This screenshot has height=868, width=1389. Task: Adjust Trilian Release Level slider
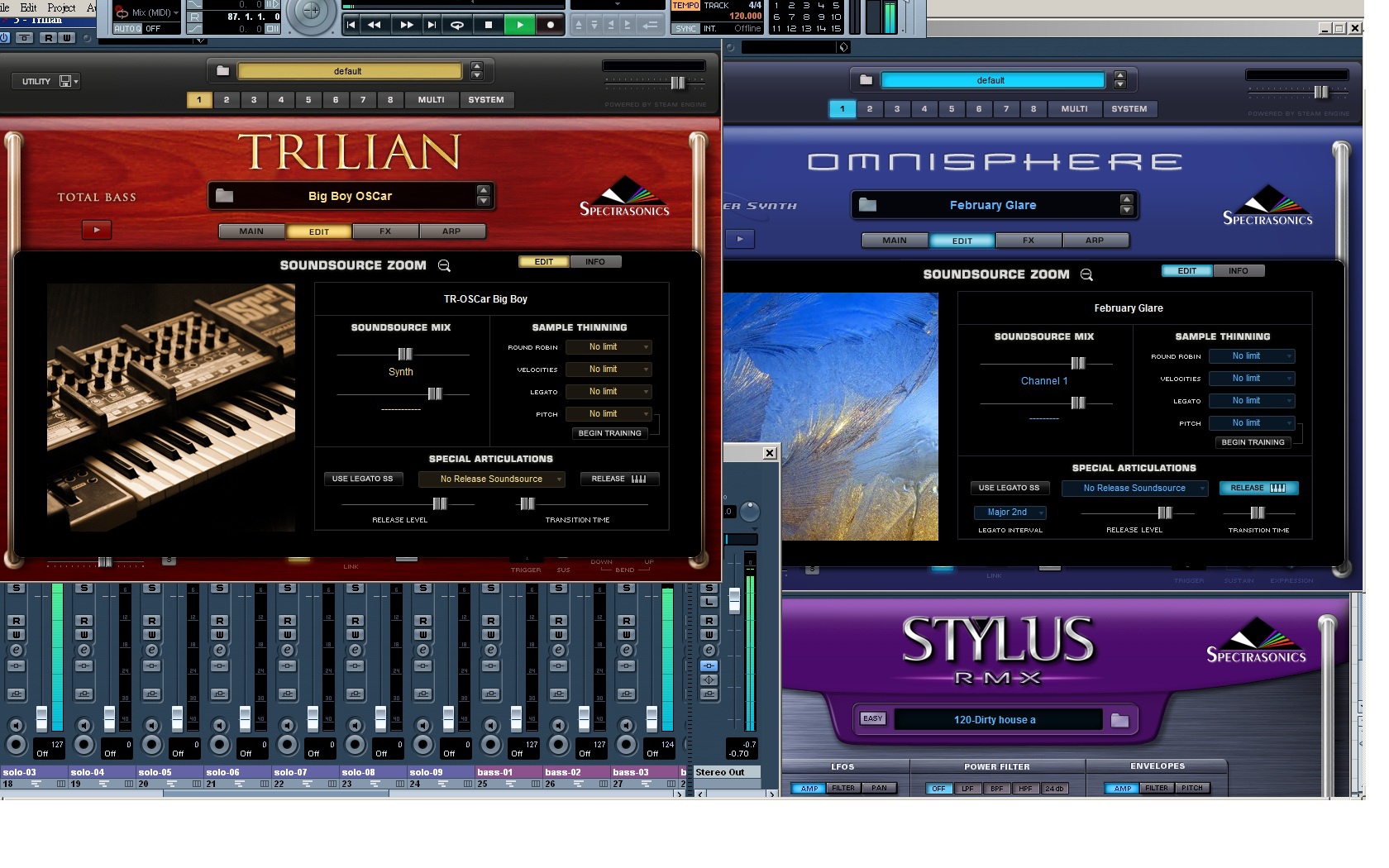pyautogui.click(x=440, y=503)
